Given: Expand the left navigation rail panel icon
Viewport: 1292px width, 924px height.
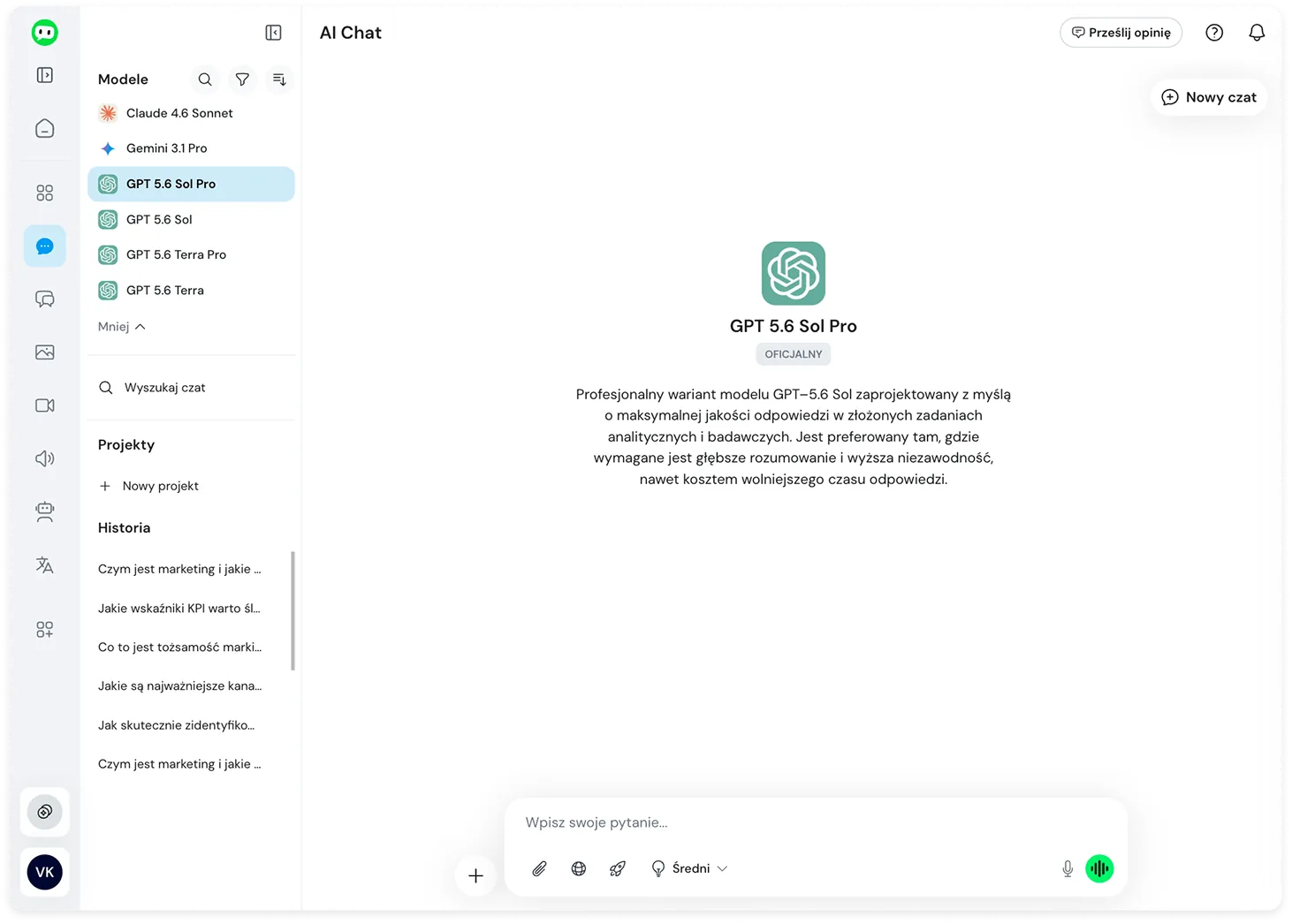Looking at the screenshot, I should tap(45, 75).
